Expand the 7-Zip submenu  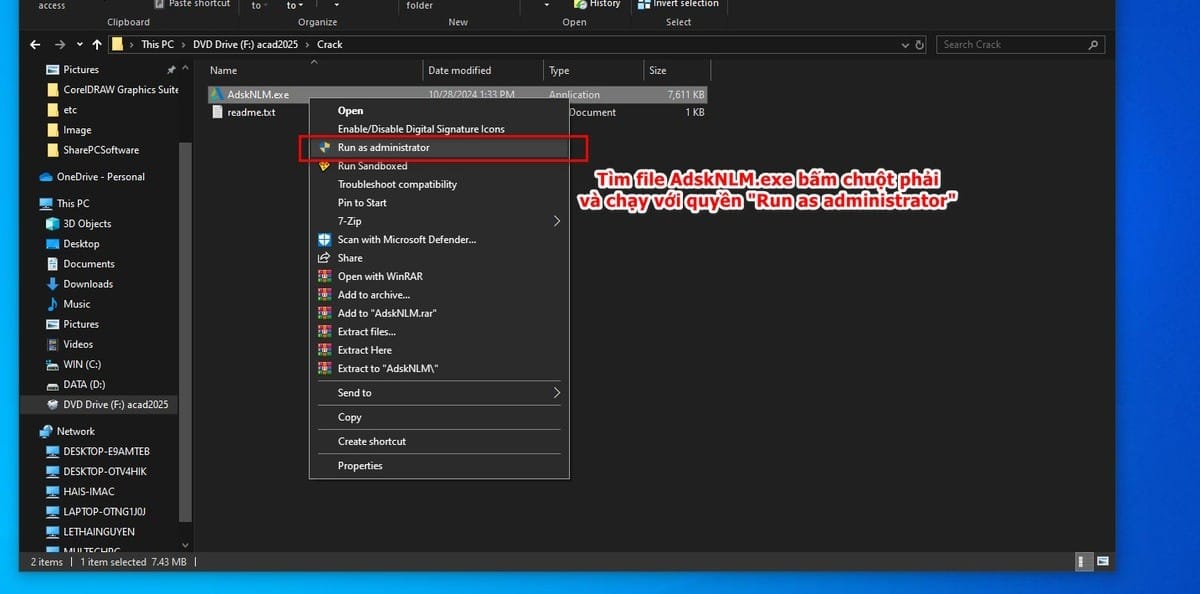[x=351, y=221]
